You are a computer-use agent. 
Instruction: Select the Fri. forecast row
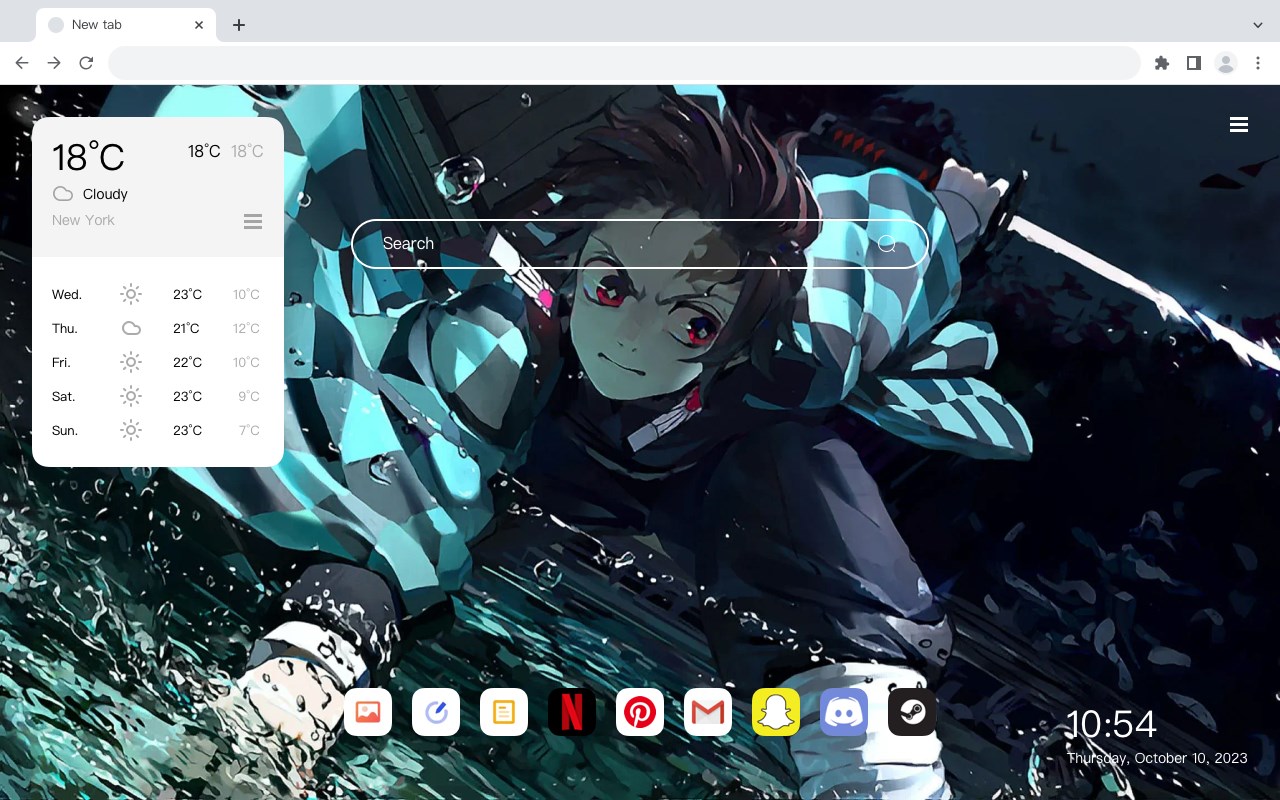click(x=157, y=362)
